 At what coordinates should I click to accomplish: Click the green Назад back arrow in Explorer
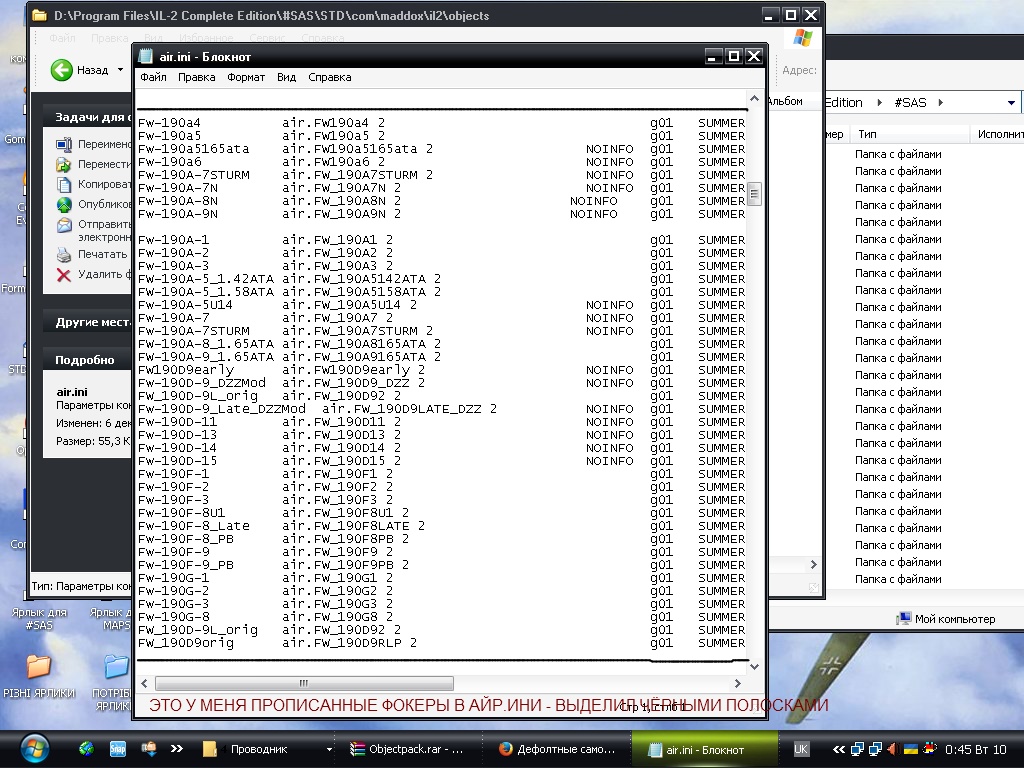(62, 70)
